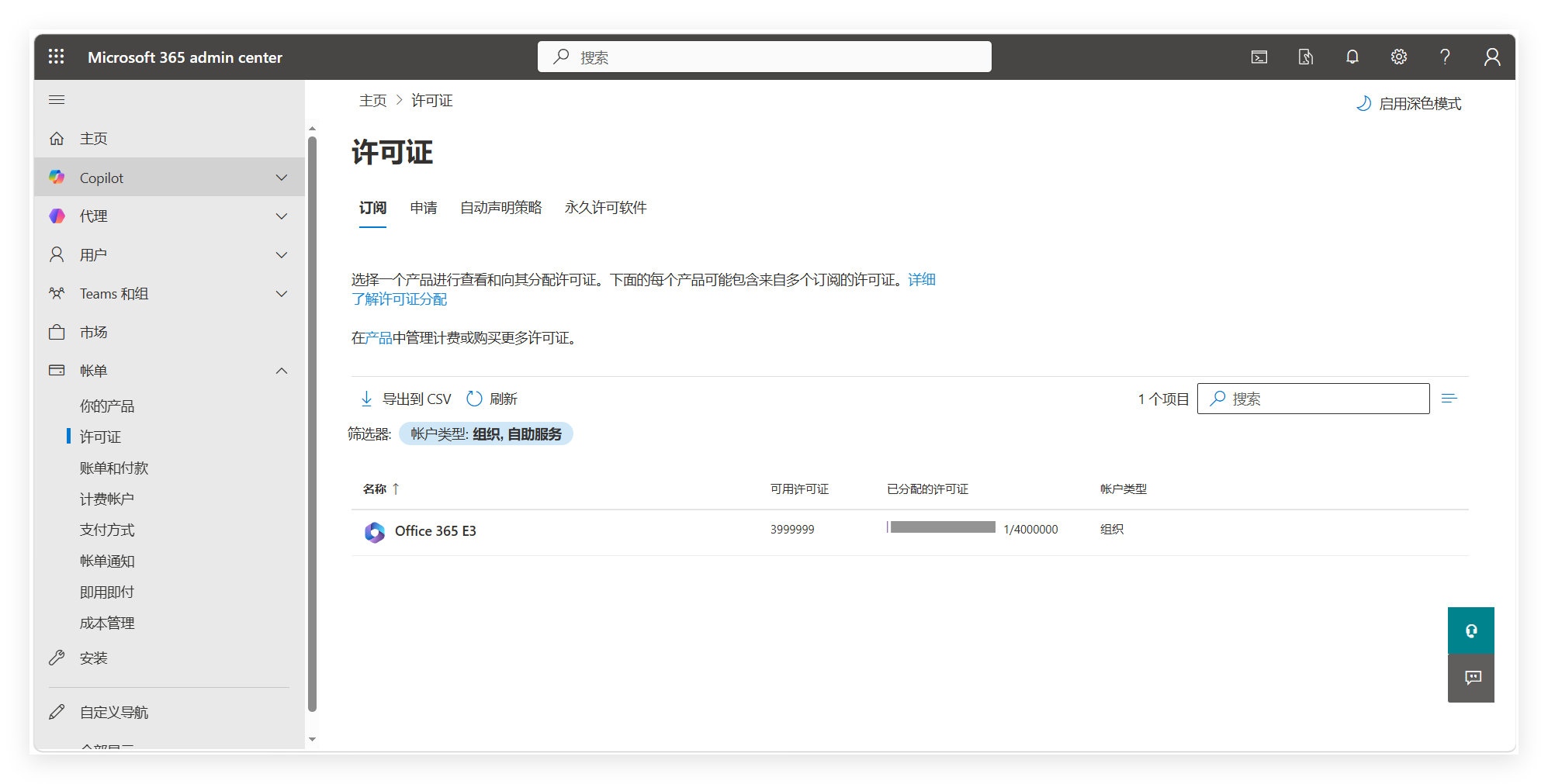Click the 代理 agents icon in sidebar

[57, 216]
